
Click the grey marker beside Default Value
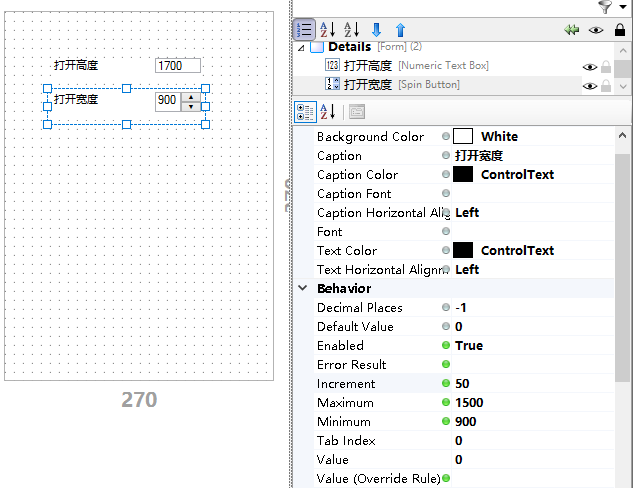tap(446, 326)
